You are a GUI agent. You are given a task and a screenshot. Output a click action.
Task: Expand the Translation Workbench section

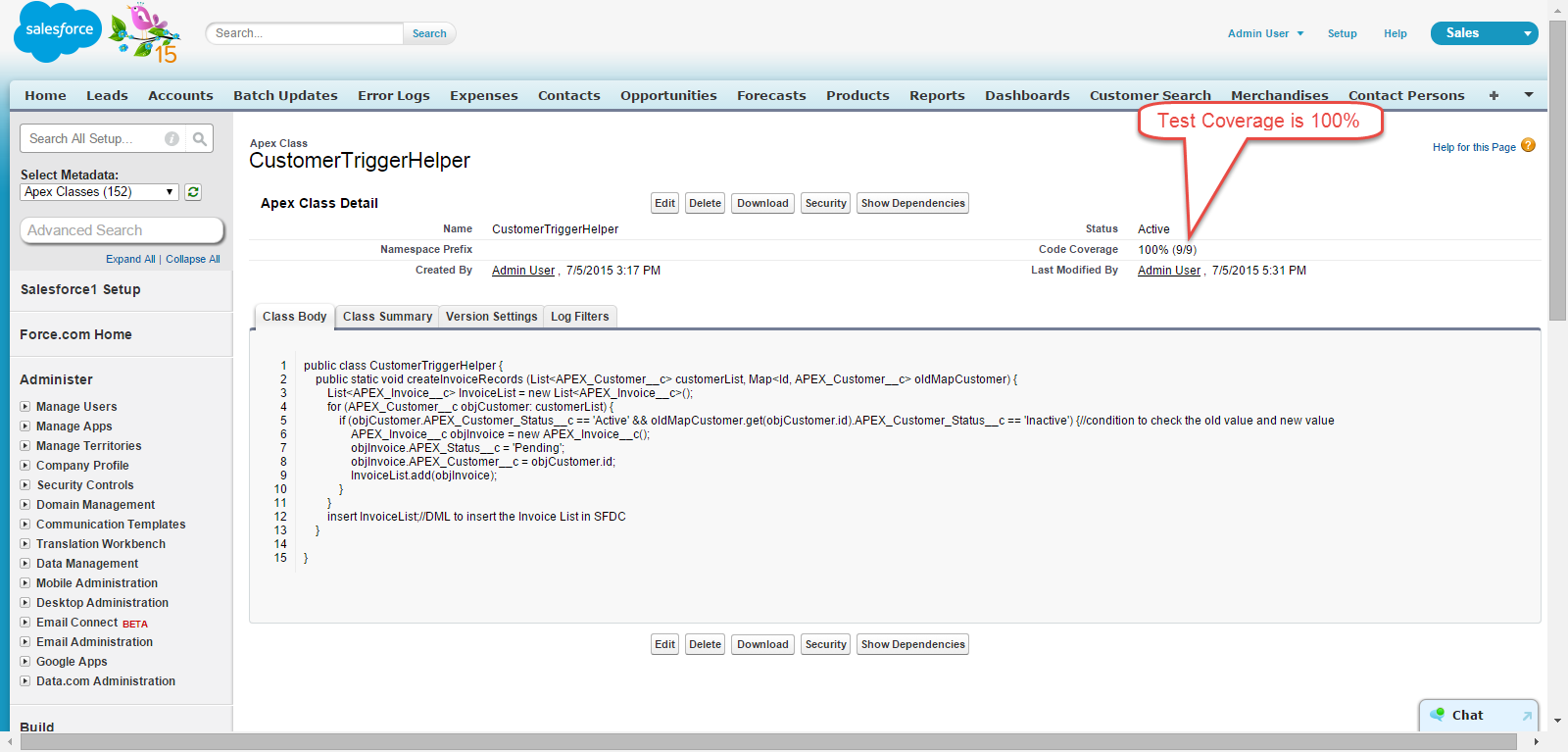(x=25, y=543)
